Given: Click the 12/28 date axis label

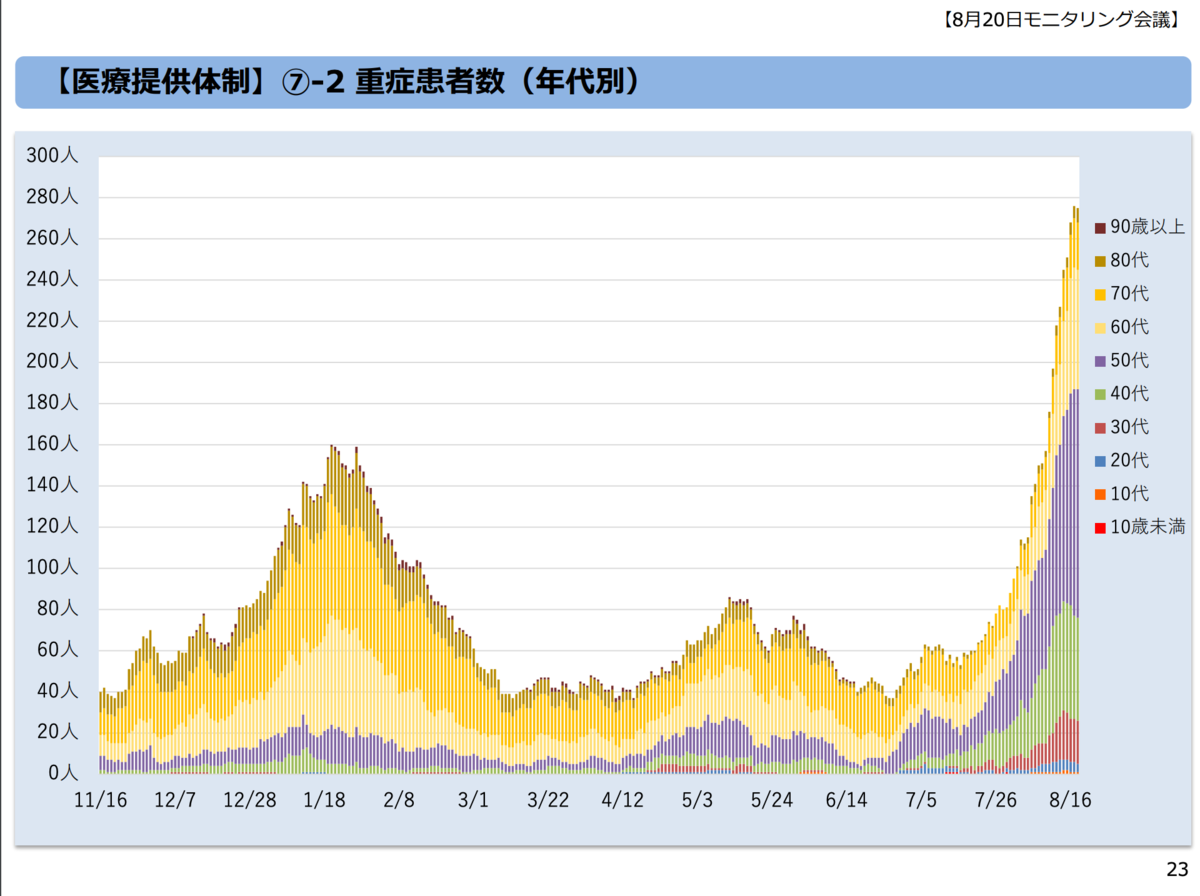Looking at the screenshot, I should (250, 801).
